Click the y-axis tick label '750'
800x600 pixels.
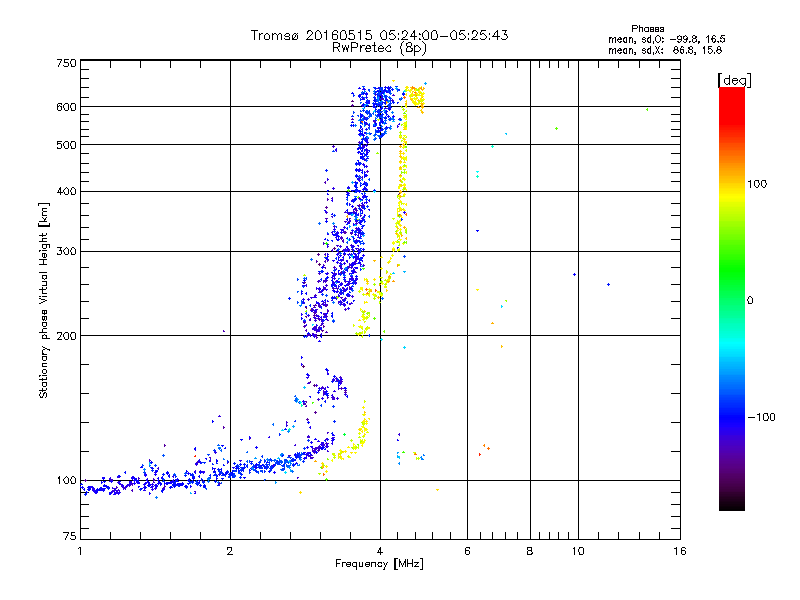pyautogui.click(x=66, y=63)
